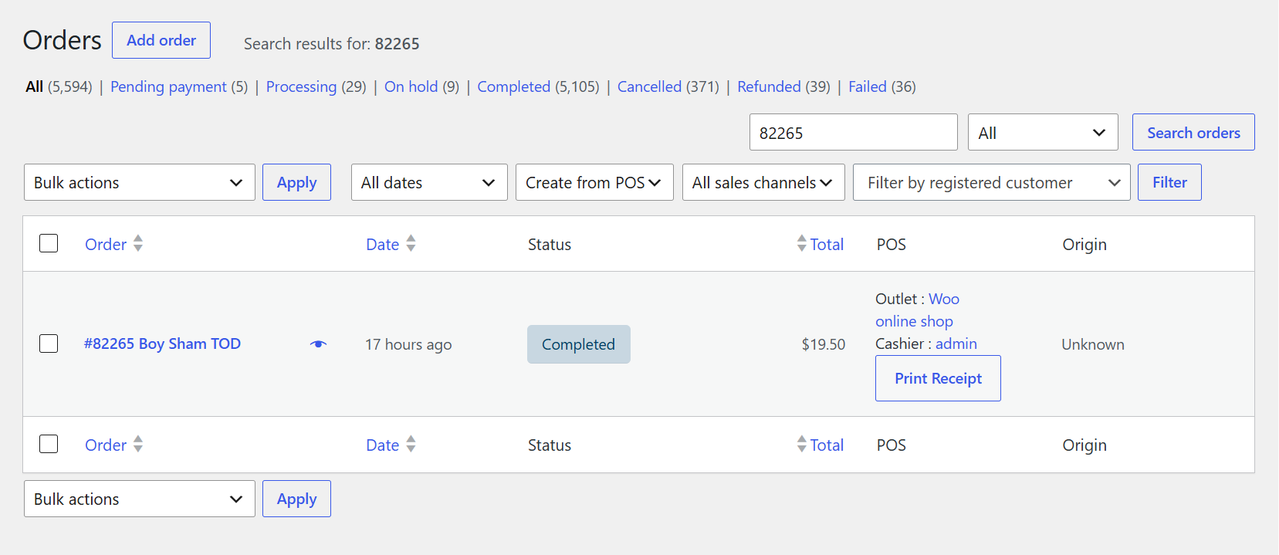This screenshot has width=1279, height=555.
Task: Tick the select-all checkbox in the footer row
Action: pyautogui.click(x=48, y=444)
